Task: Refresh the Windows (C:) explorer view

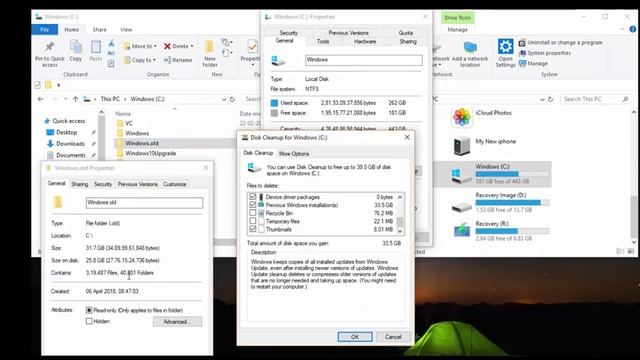Action: click(232, 99)
